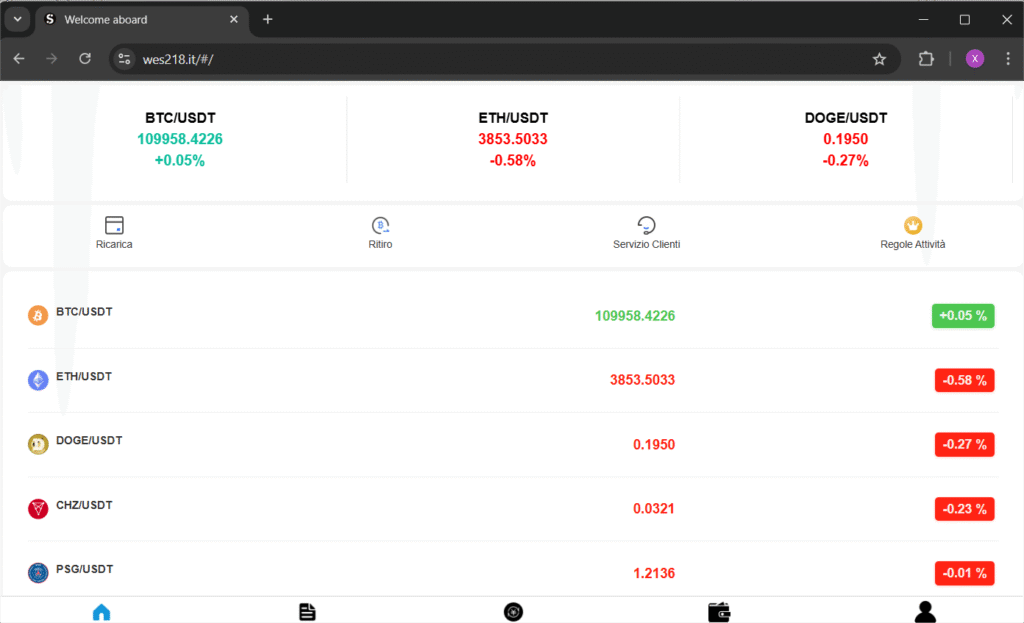The height and width of the screenshot is (623, 1024).
Task: Bookmark this page with the star icon
Action: point(879,59)
